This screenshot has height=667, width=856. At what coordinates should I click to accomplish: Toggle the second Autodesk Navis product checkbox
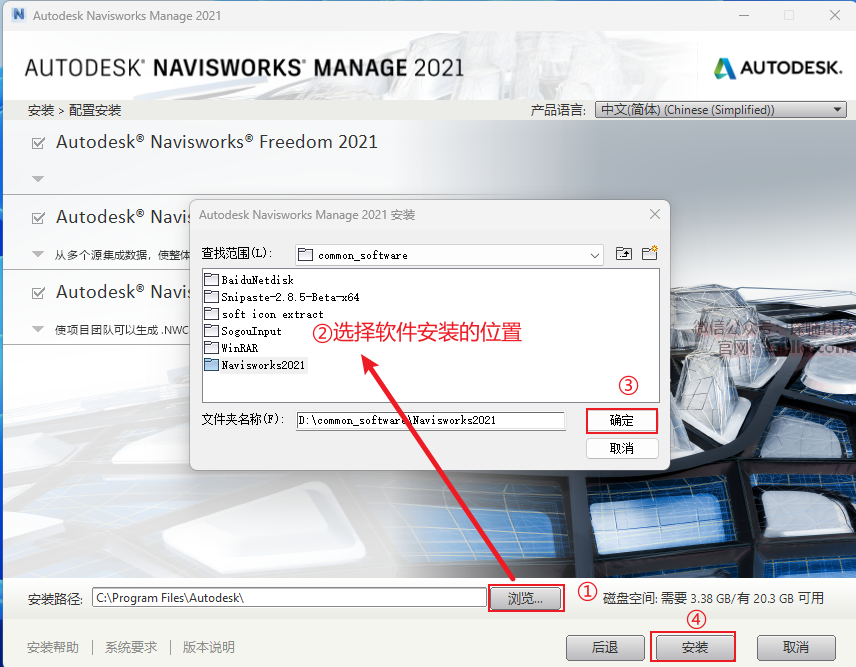click(x=38, y=218)
